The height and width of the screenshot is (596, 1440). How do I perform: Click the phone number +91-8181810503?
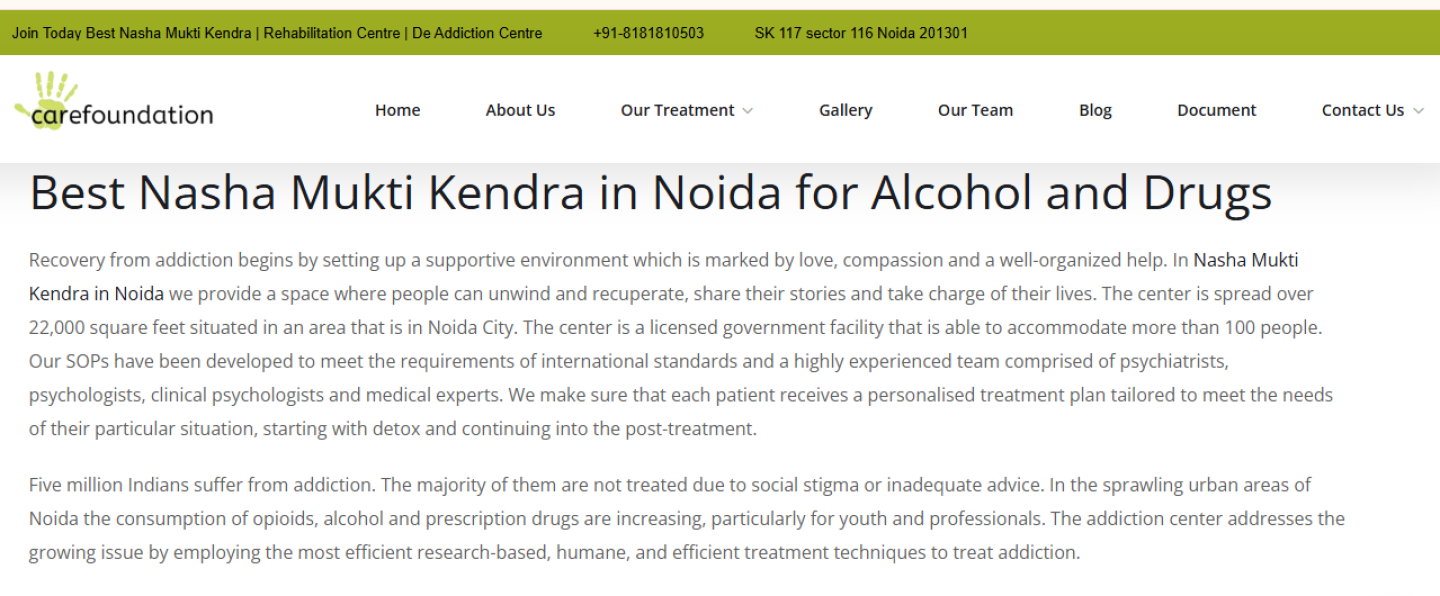pyautogui.click(x=648, y=33)
